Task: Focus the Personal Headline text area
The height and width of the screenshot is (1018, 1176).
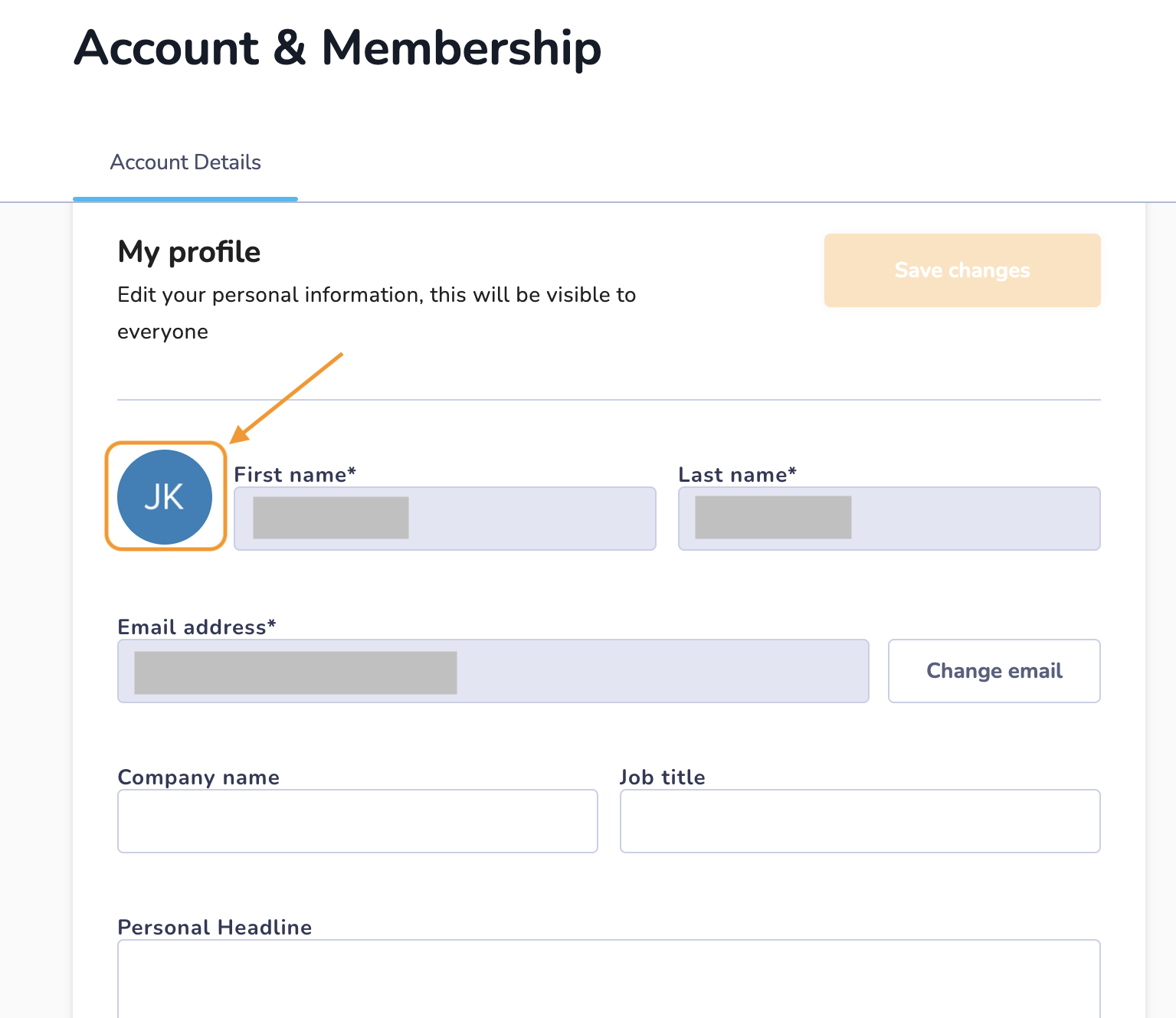Action: (609, 979)
